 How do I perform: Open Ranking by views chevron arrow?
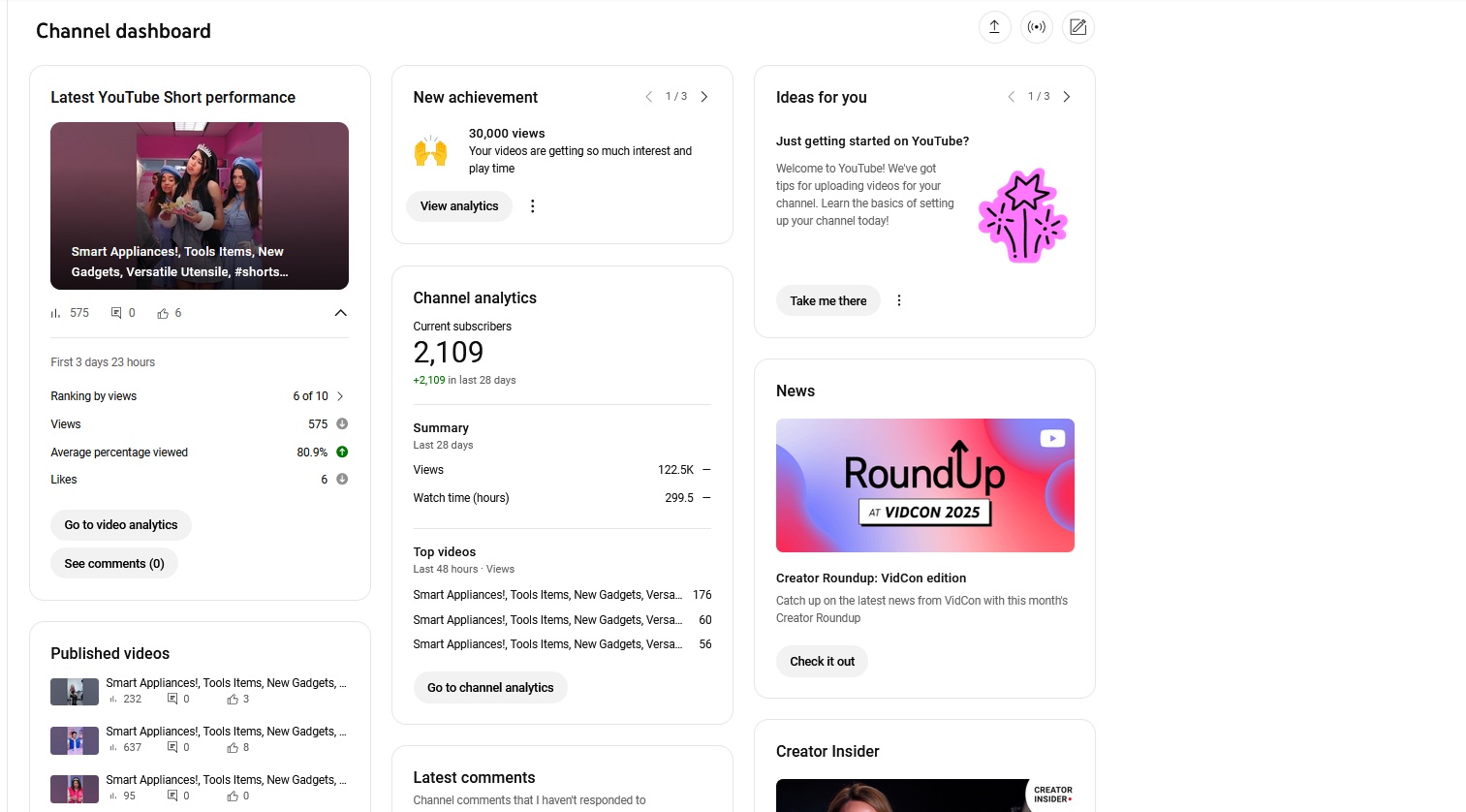click(x=340, y=396)
